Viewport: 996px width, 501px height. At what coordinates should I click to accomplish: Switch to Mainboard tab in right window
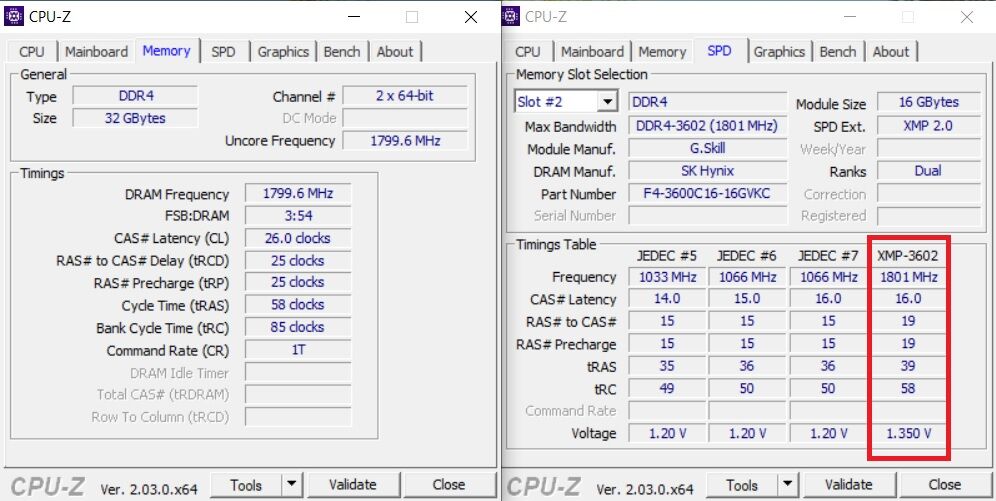tap(592, 51)
